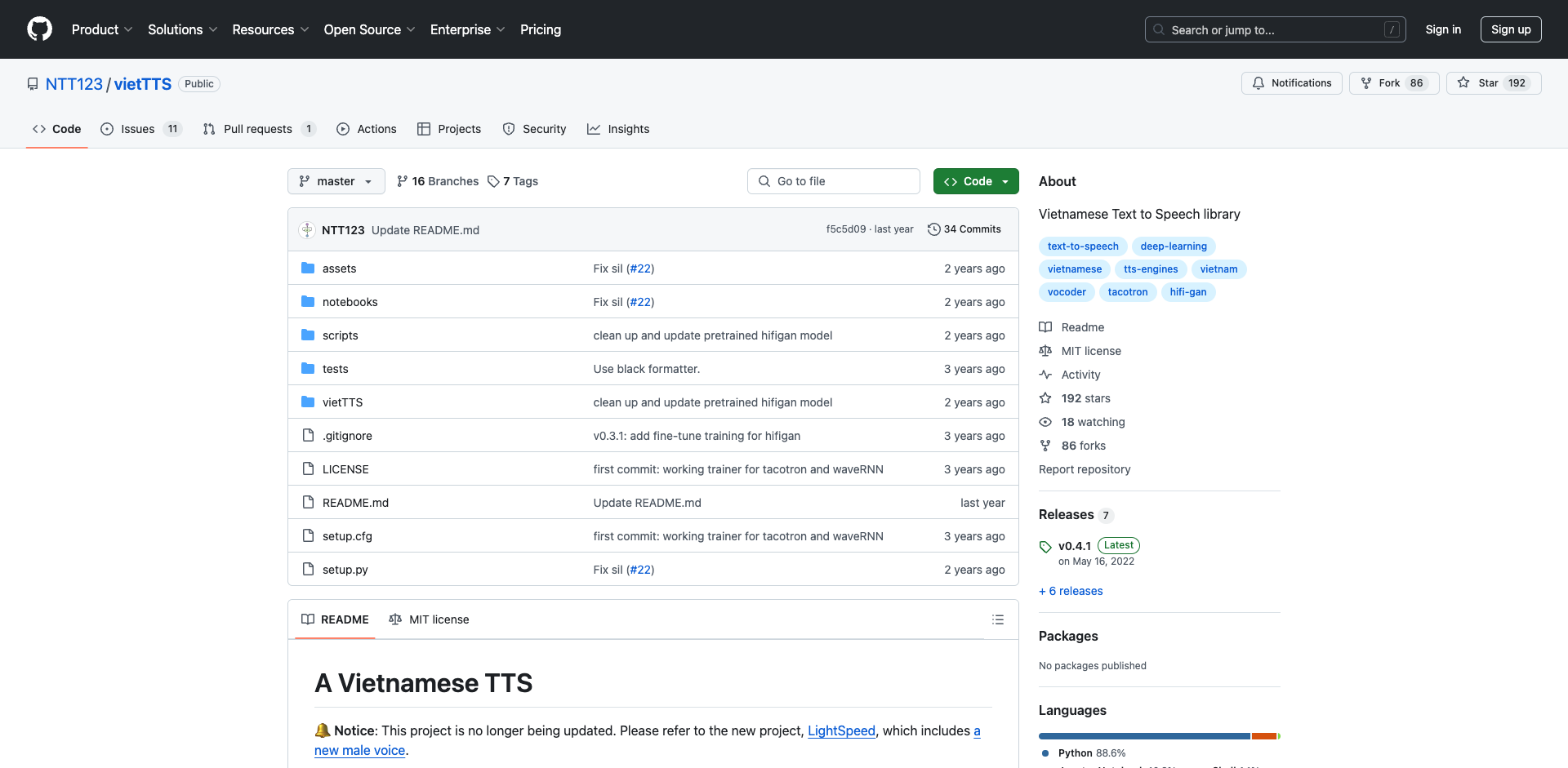This screenshot has height=768, width=1568.
Task: Select the MIT license tab in README panel
Action: [429, 619]
